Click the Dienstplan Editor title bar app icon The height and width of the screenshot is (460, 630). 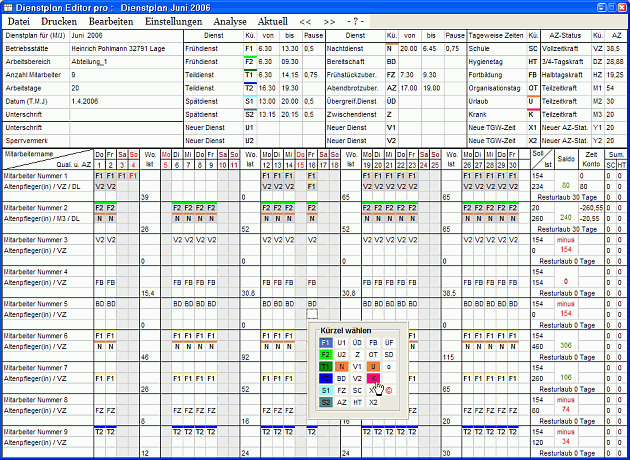click(8, 8)
